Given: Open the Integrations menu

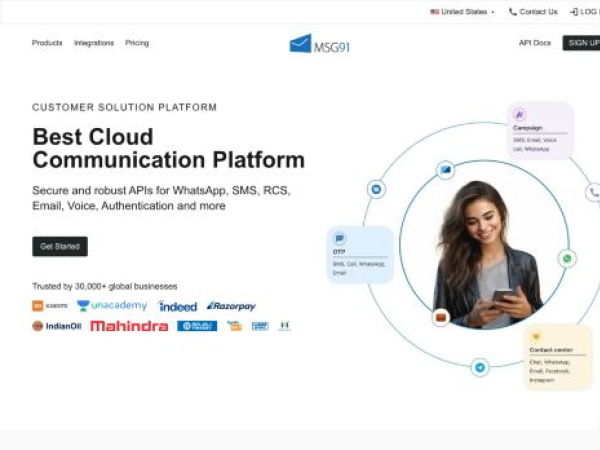Looking at the screenshot, I should [x=94, y=43].
